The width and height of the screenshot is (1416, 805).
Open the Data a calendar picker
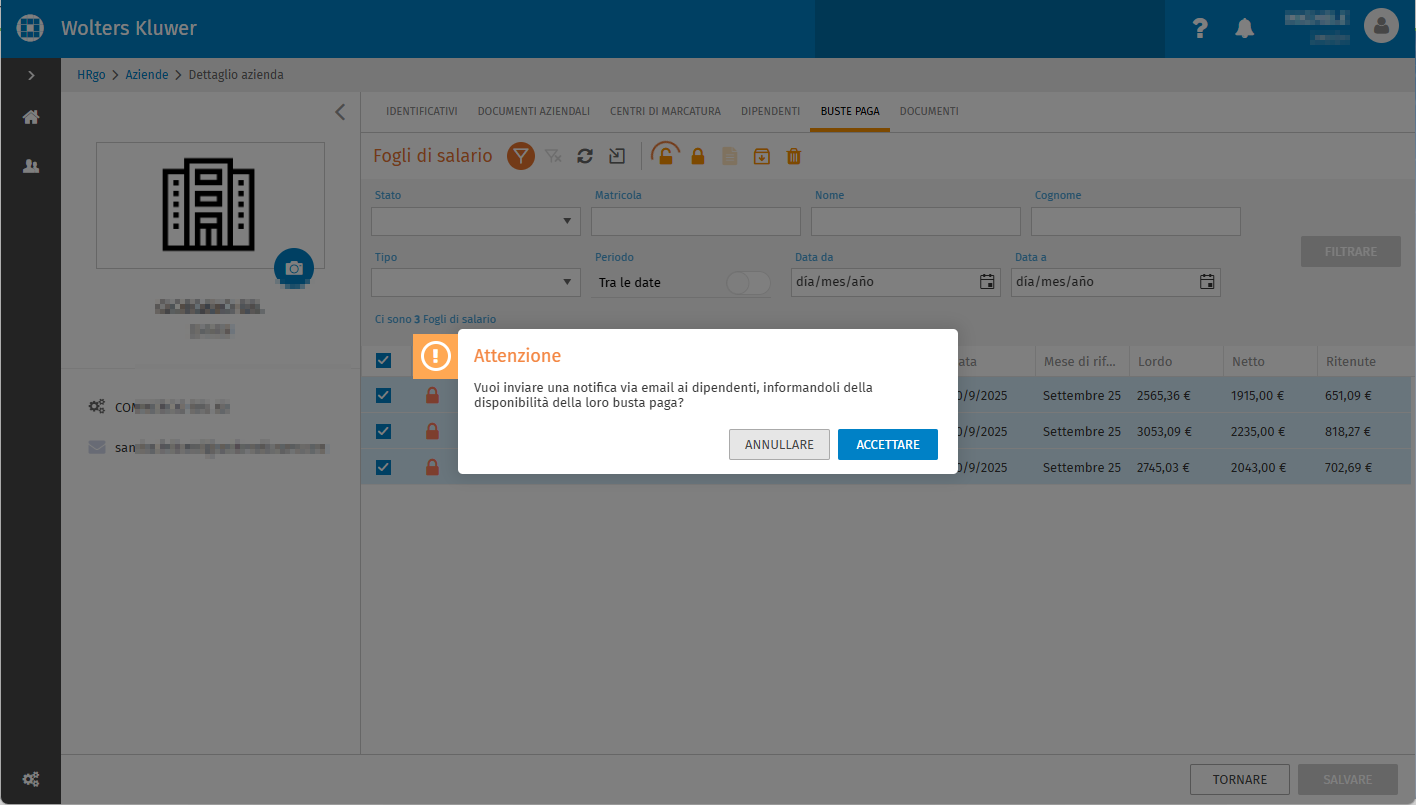point(1207,282)
